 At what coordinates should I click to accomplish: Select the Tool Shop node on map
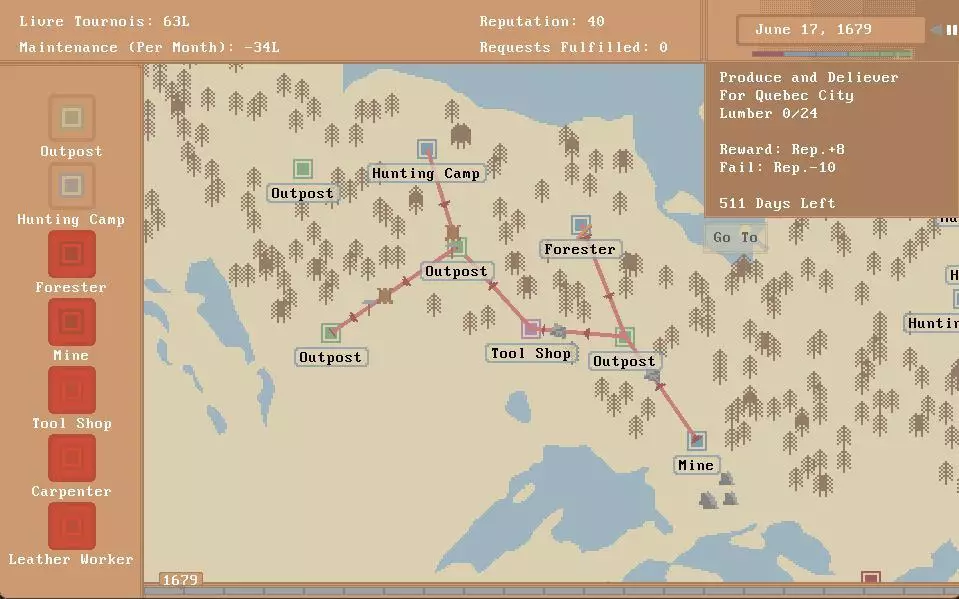coord(531,329)
